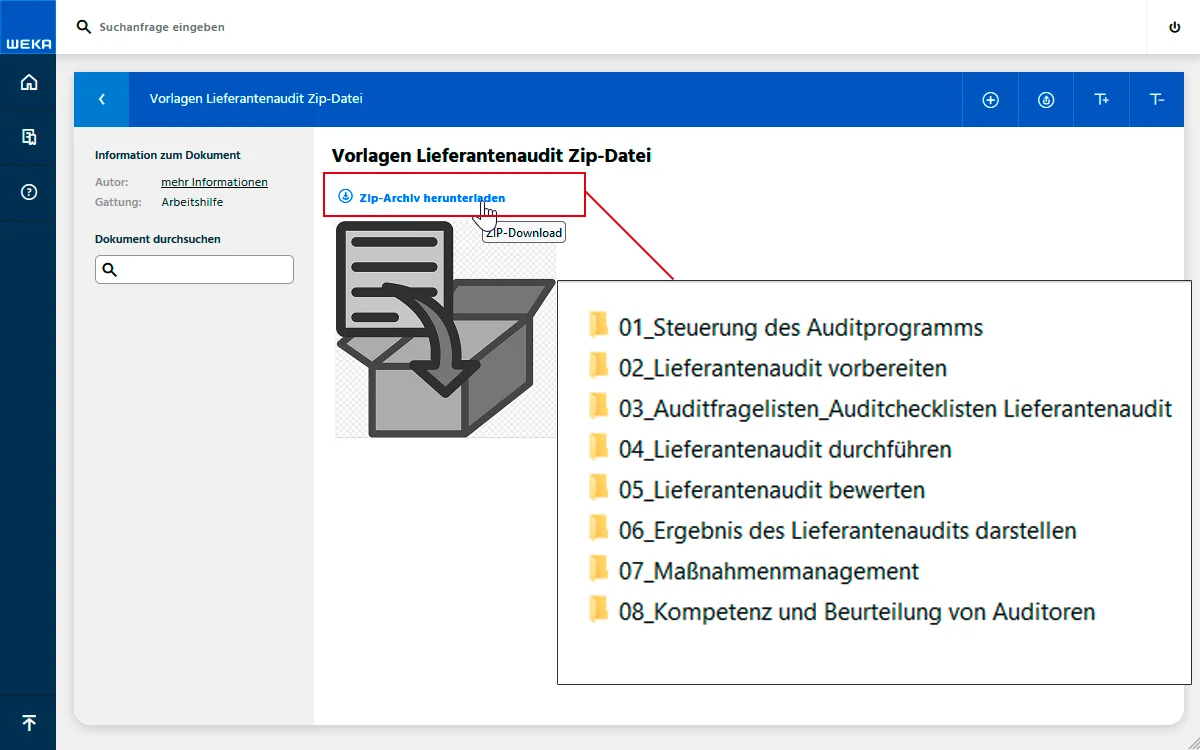Screen dimensions: 1200x750
Task: Increase text size with the T+ icon
Action: pyautogui.click(x=1102, y=99)
